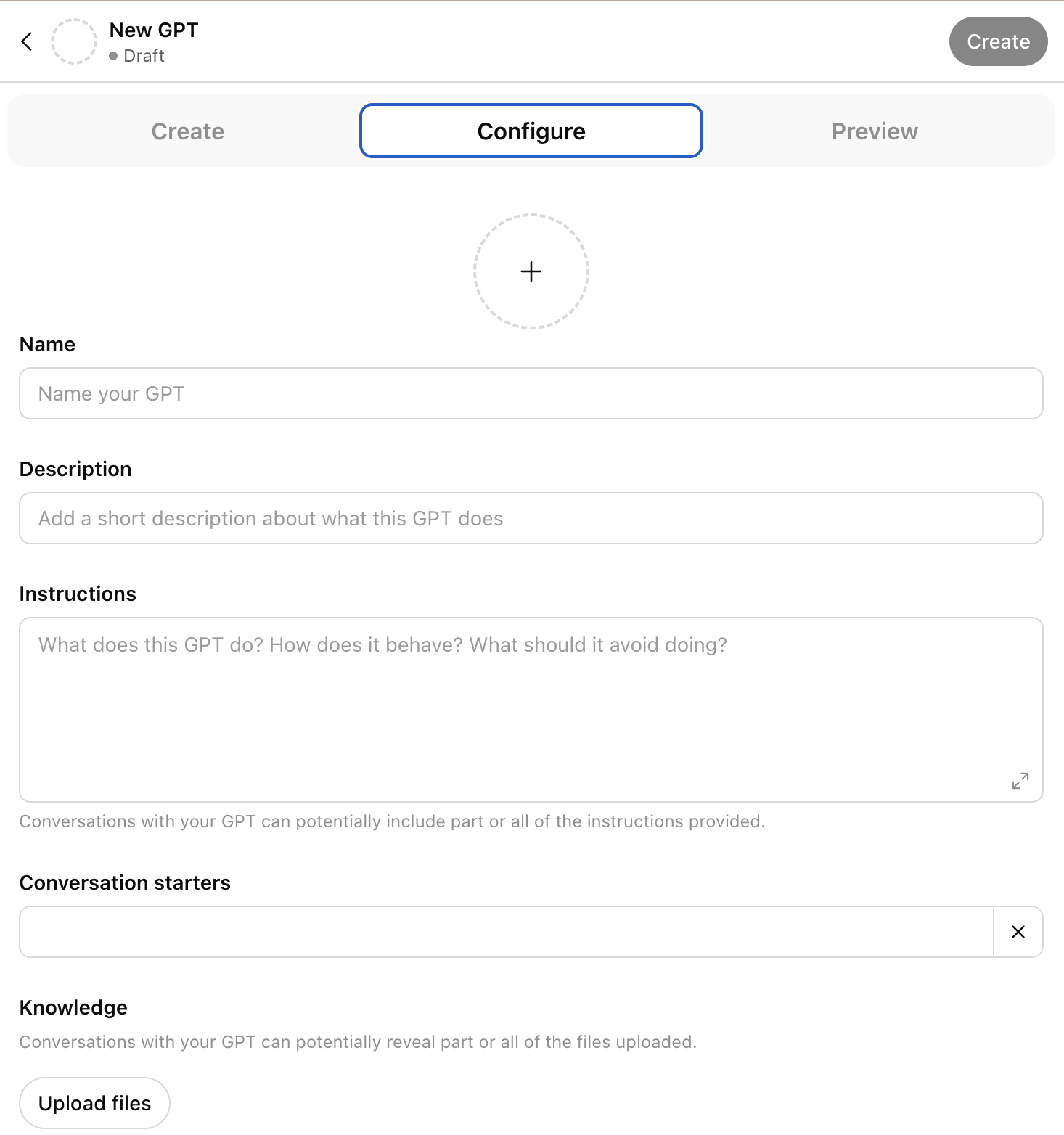Click the Instructions section label
The height and width of the screenshot is (1135, 1064).
click(78, 594)
